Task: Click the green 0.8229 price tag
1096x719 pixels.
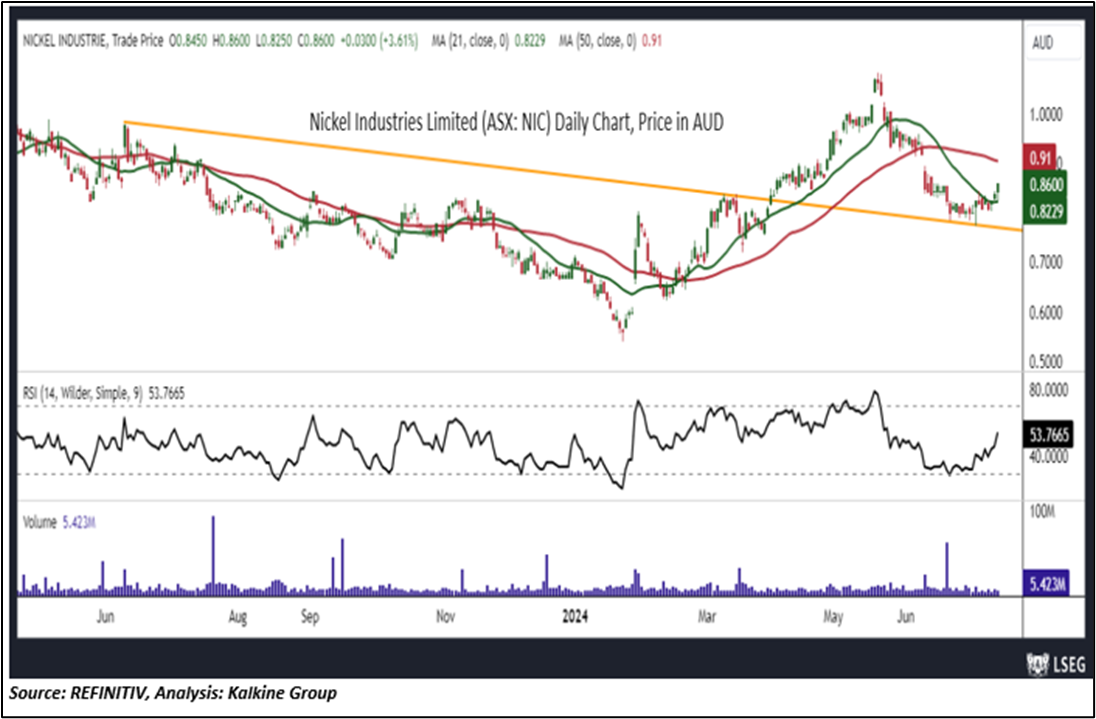Action: tap(1044, 210)
